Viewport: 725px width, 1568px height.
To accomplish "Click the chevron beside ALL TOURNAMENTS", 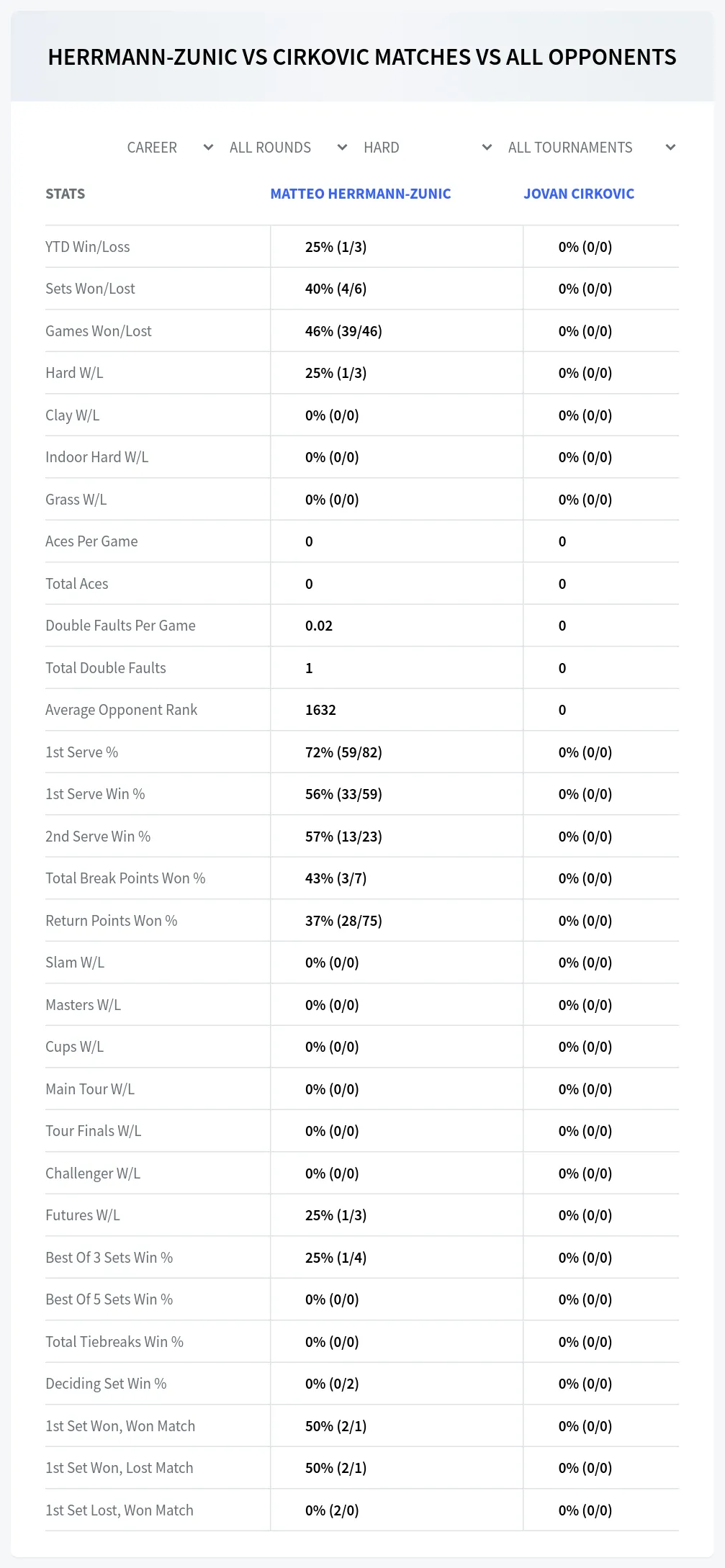I will coord(670,148).
